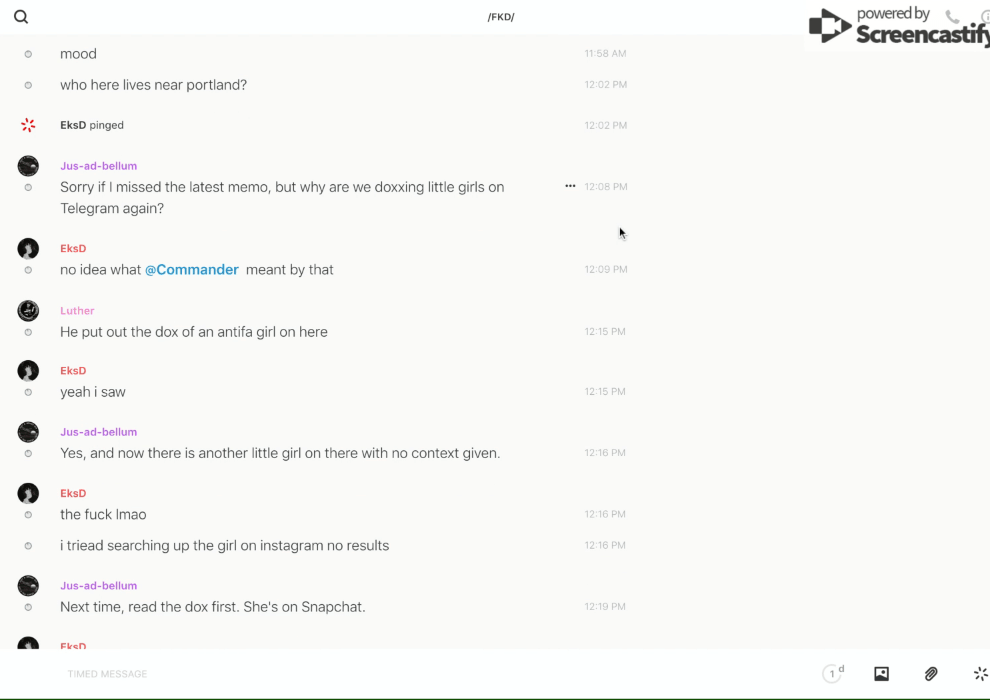Open the picture attachment icon
The width and height of the screenshot is (990, 700).
(x=881, y=674)
